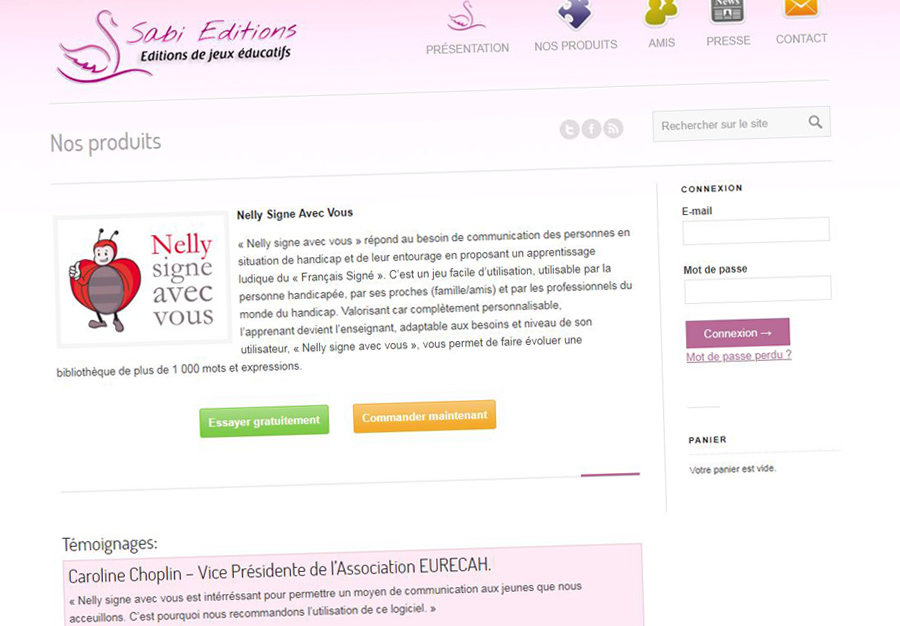Open the Facebook social icon
The width and height of the screenshot is (900, 626).
click(x=591, y=129)
